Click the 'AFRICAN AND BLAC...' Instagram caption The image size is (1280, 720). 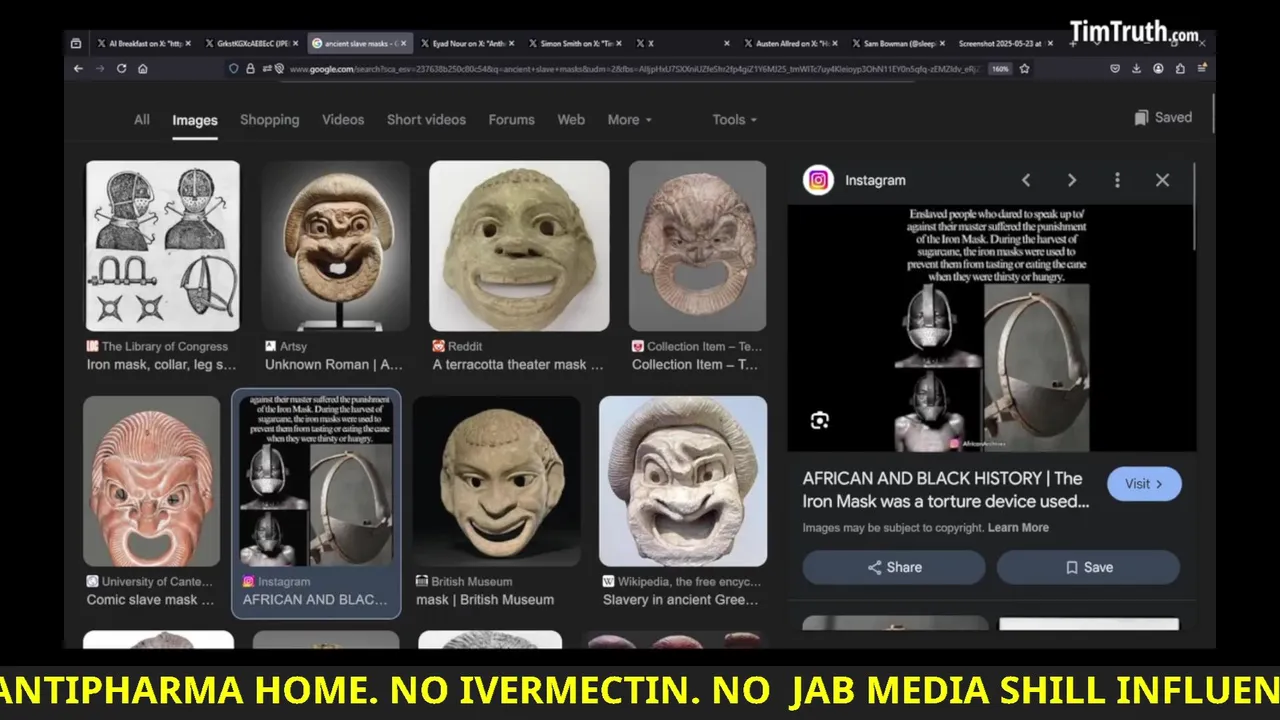click(315, 599)
